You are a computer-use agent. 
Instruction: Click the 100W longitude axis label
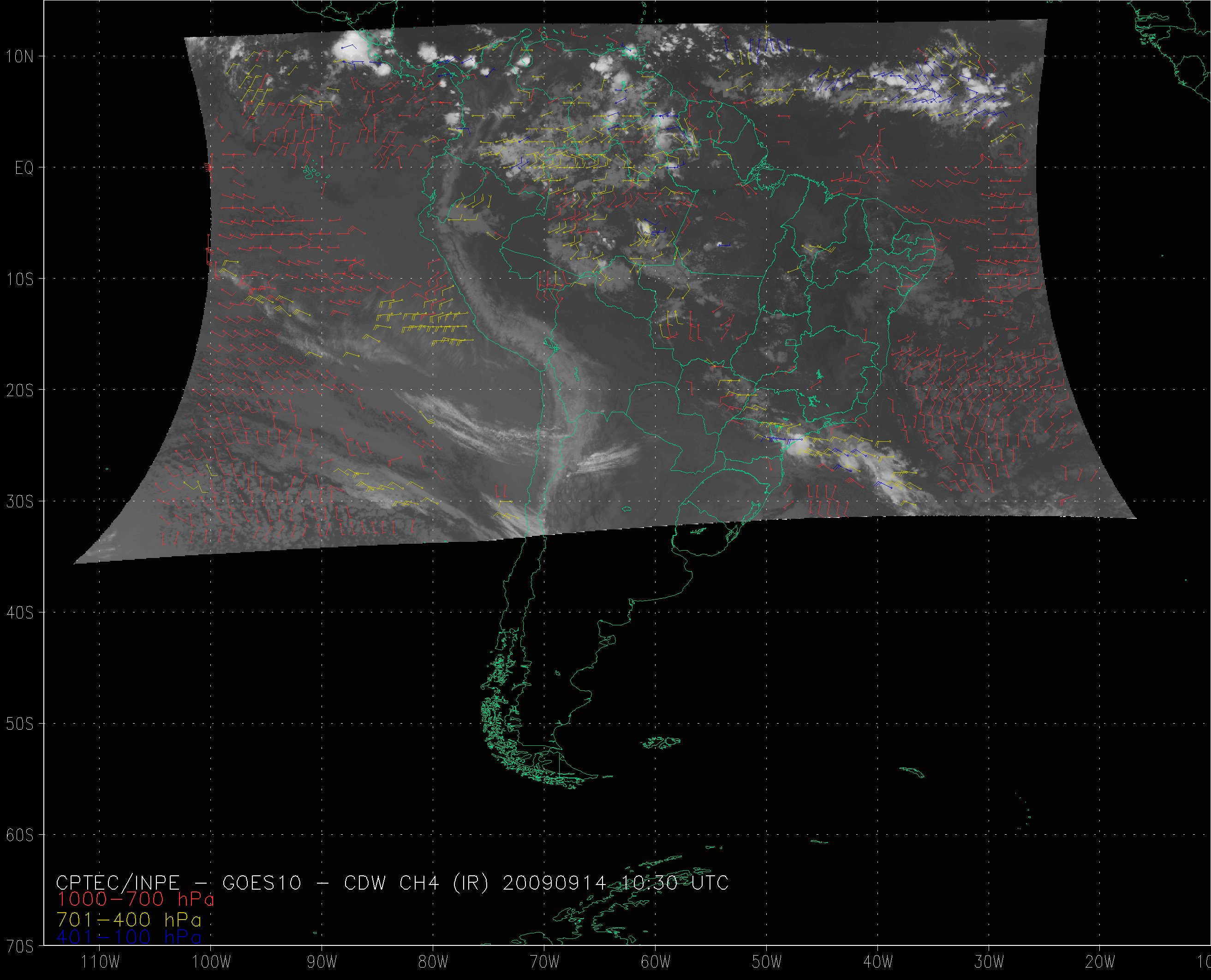[211, 962]
